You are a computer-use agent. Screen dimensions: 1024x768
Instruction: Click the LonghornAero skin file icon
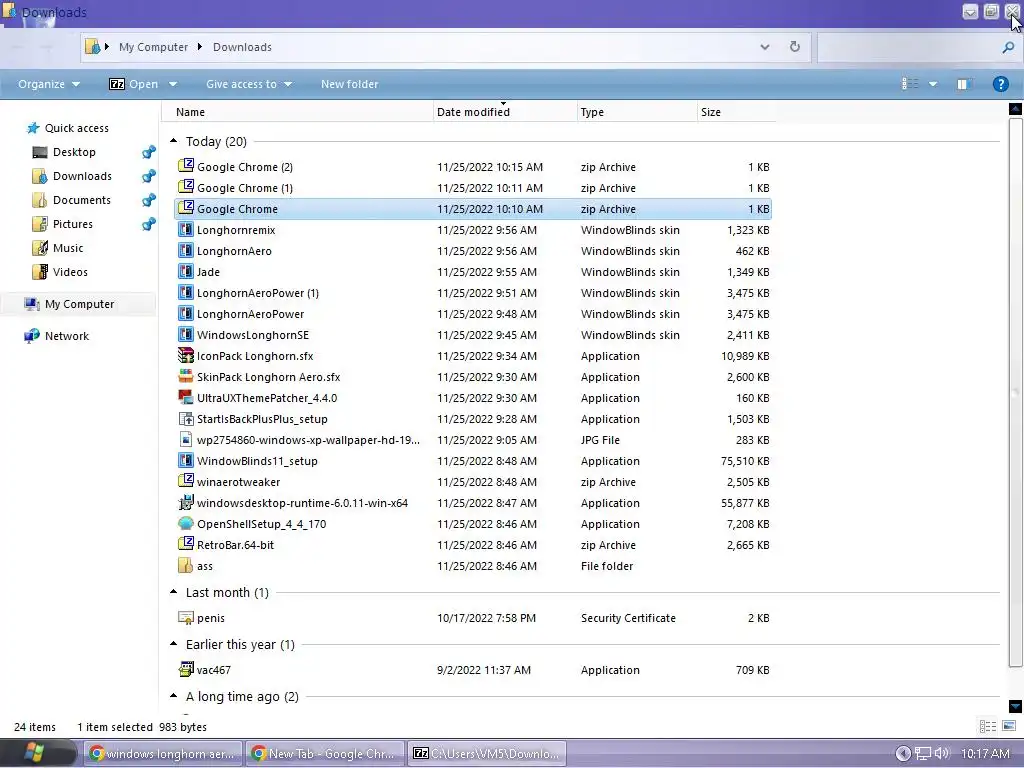(x=186, y=250)
